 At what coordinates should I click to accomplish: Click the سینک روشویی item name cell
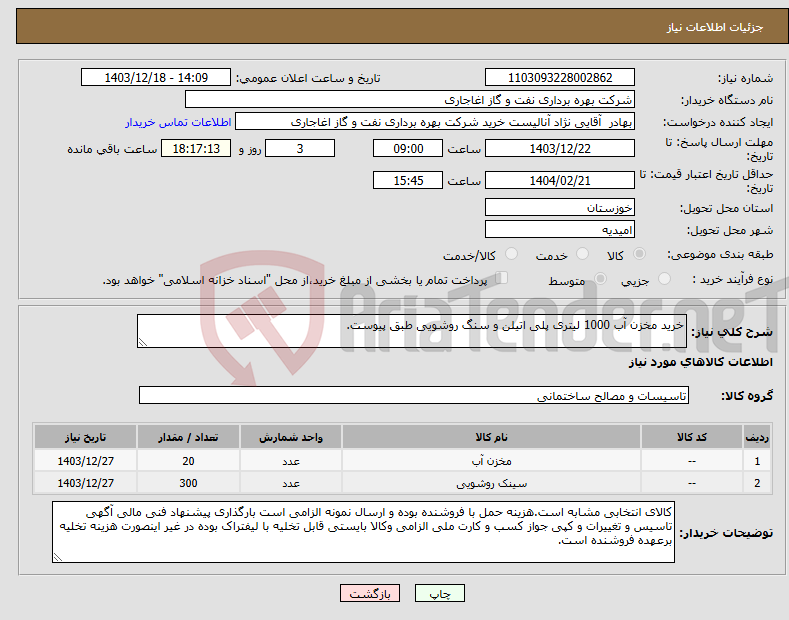(x=491, y=483)
